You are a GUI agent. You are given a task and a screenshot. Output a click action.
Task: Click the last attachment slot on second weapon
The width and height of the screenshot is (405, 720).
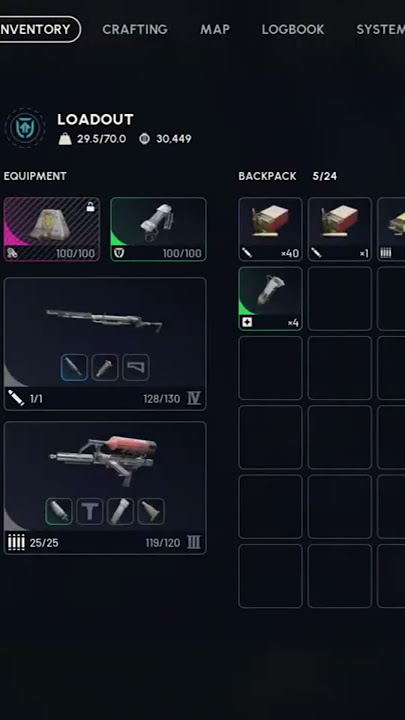click(151, 511)
